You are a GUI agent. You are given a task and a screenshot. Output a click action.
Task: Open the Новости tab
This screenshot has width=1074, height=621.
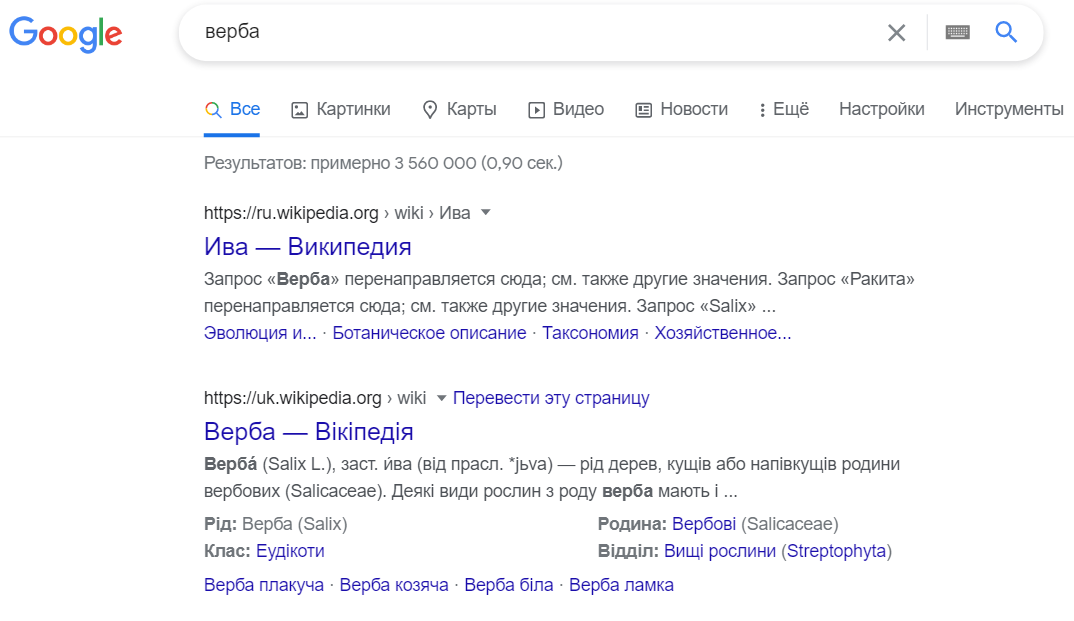682,109
